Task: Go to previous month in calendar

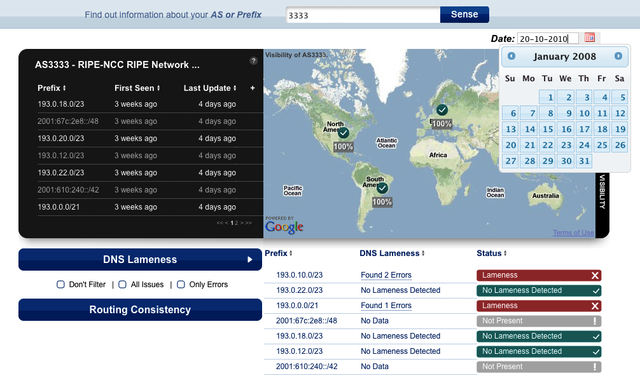Action: (511, 56)
